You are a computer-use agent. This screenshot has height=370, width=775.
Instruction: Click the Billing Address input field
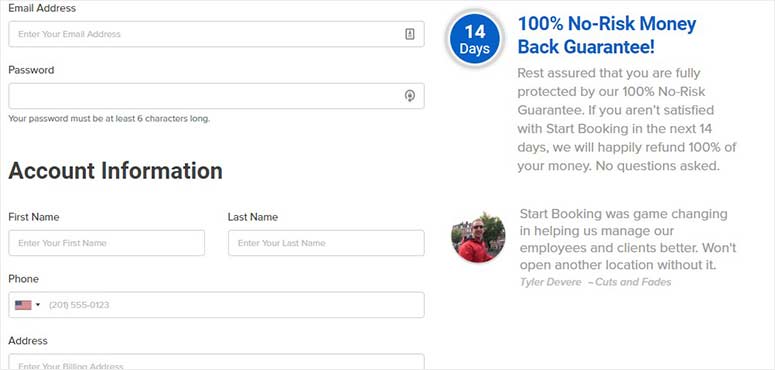pos(216,362)
